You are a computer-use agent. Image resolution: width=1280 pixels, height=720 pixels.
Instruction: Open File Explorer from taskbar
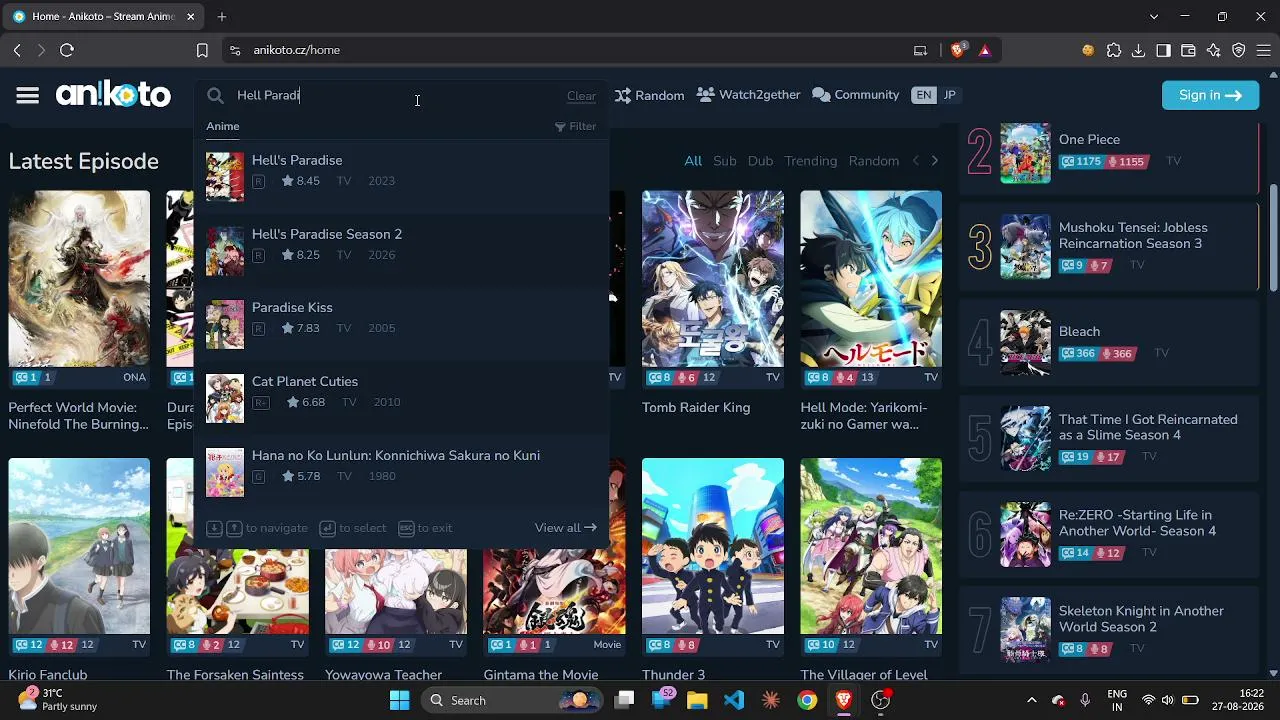point(696,700)
